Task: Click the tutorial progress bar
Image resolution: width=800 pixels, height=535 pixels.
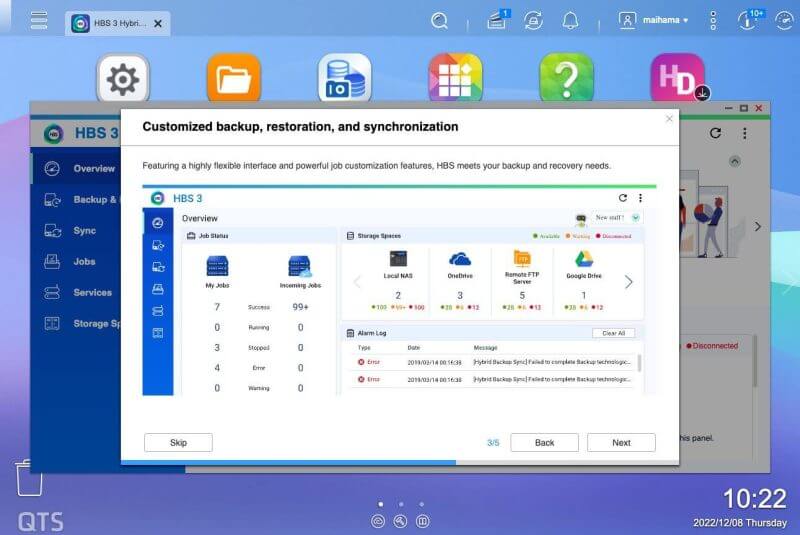Action: pyautogui.click(x=400, y=463)
